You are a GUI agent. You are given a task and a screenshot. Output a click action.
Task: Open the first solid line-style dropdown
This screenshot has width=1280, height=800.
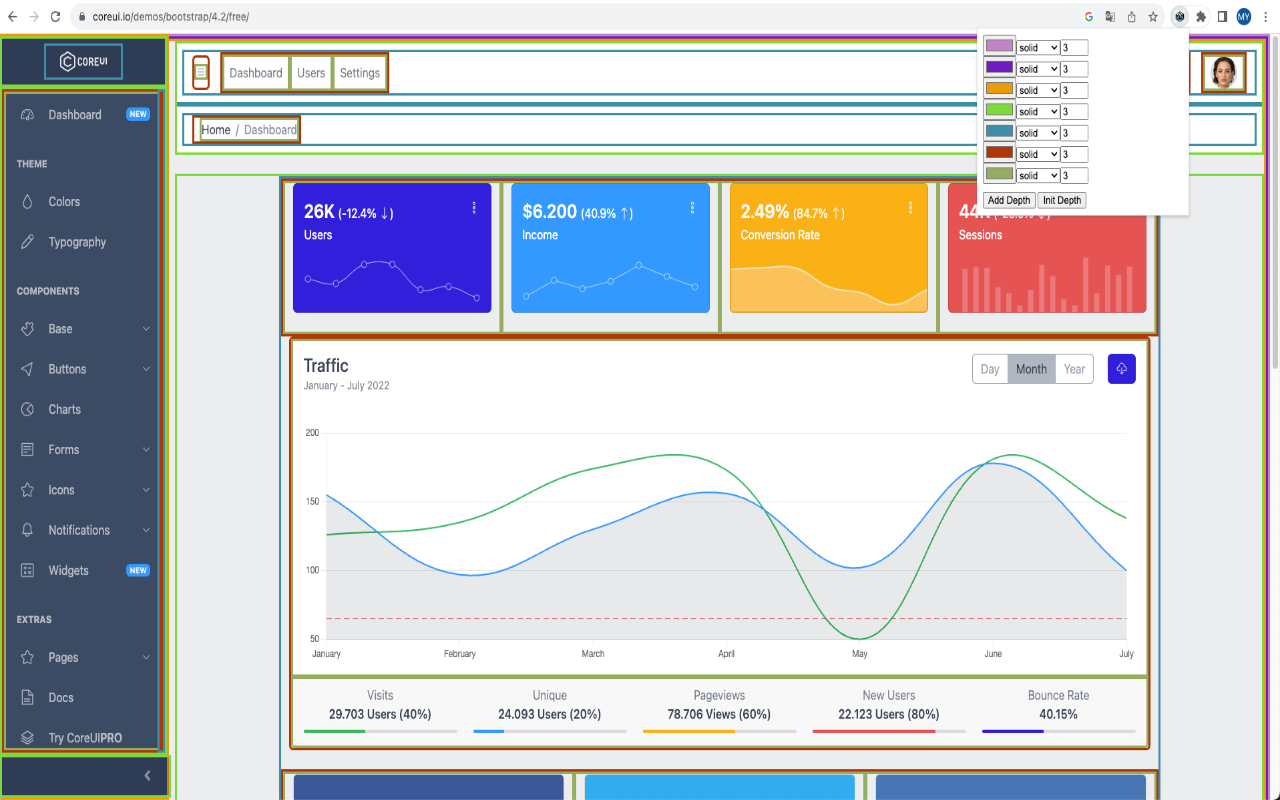coord(1035,46)
